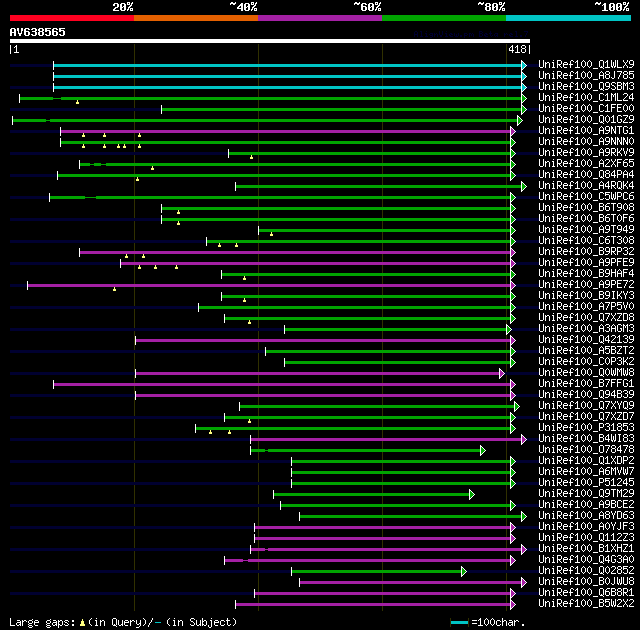Click the UniRef100_A9PE72 label

click(x=586, y=285)
